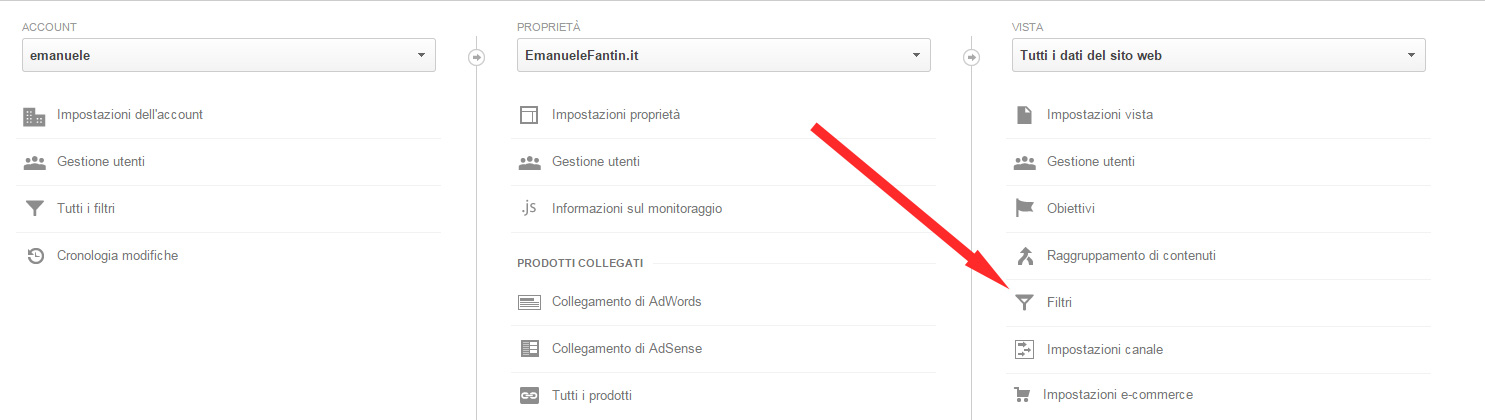This screenshot has height=420, width=1485.
Task: Click the channel settings icon
Action: click(1024, 349)
